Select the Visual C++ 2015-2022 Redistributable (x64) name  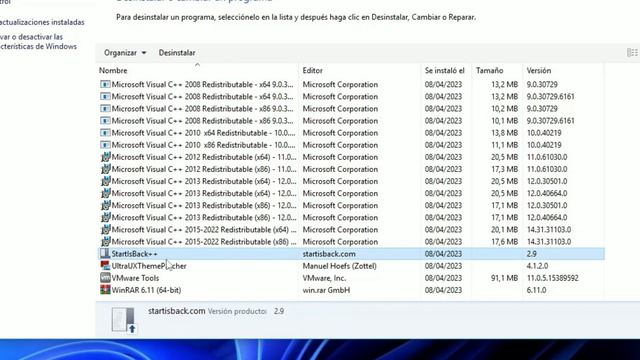204,230
